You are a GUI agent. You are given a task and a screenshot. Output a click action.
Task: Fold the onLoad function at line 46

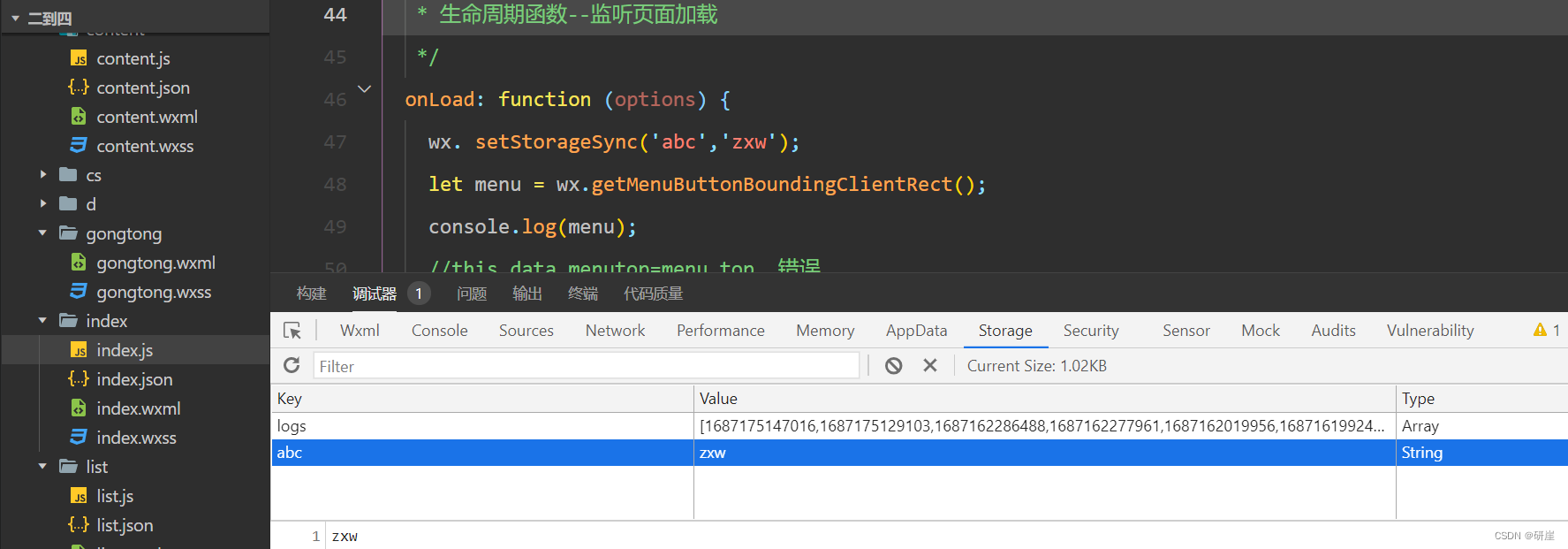[364, 89]
